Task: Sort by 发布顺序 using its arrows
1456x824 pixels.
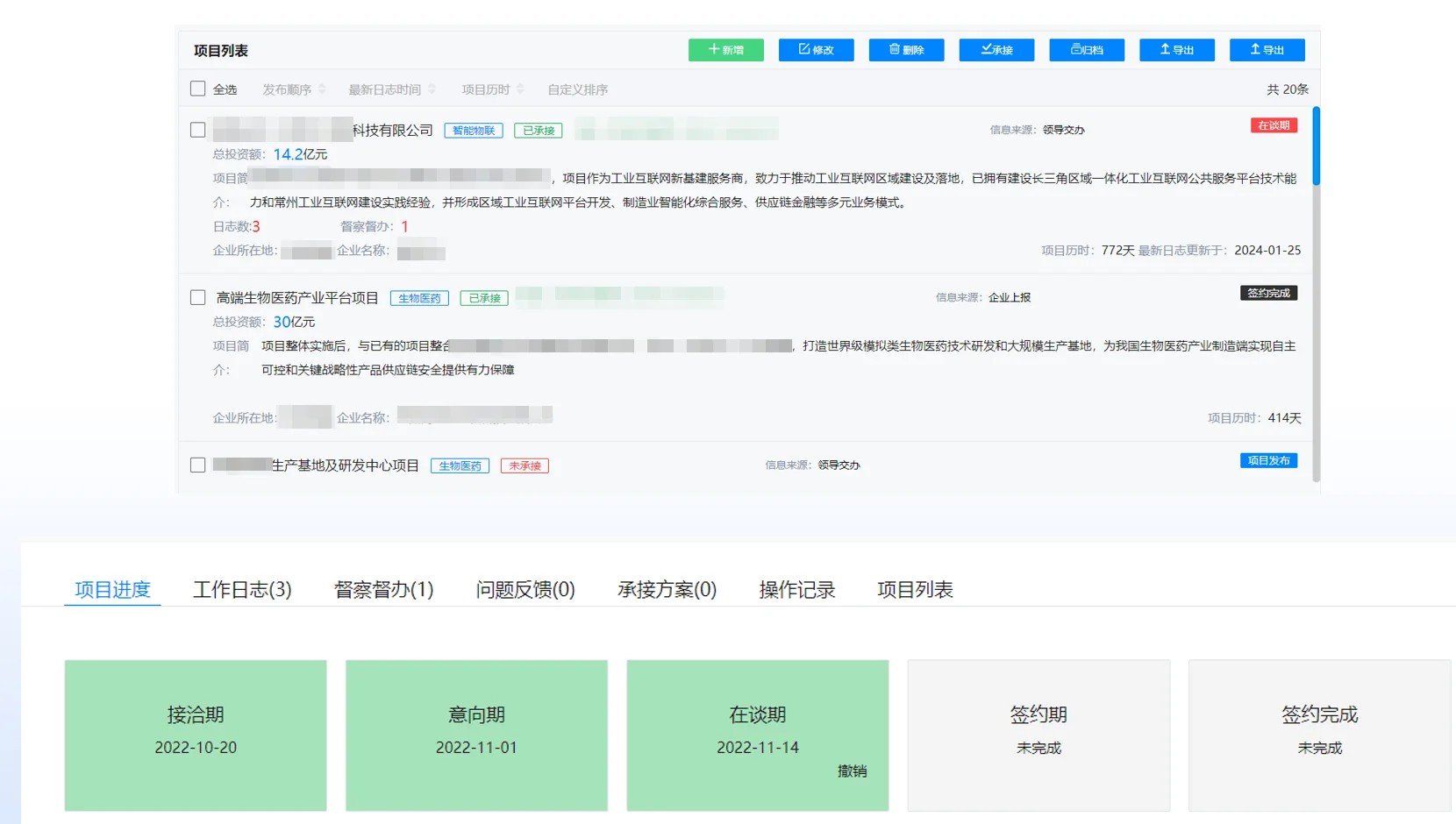Action: pos(322,89)
